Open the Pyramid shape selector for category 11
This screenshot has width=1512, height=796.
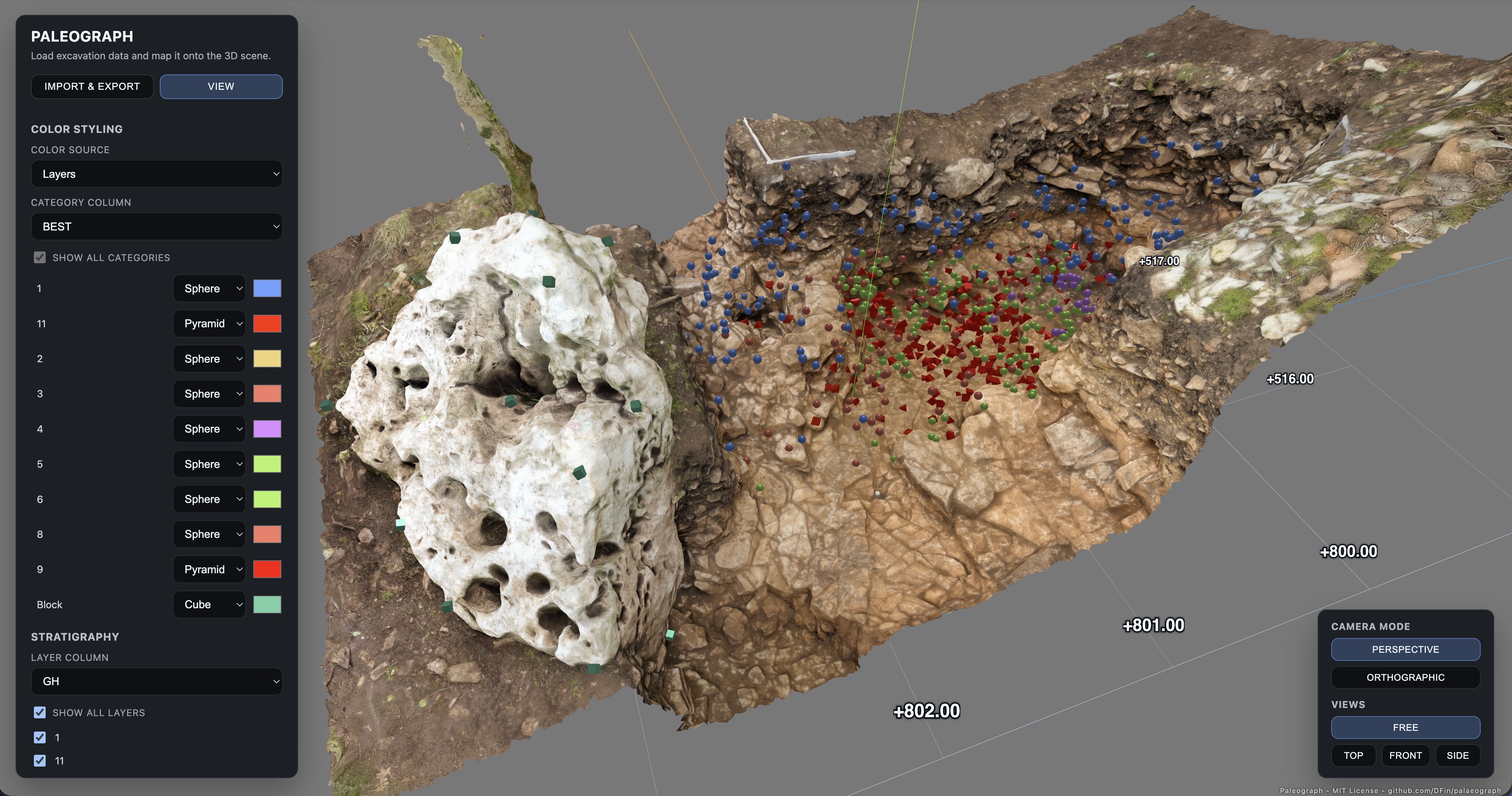209,324
